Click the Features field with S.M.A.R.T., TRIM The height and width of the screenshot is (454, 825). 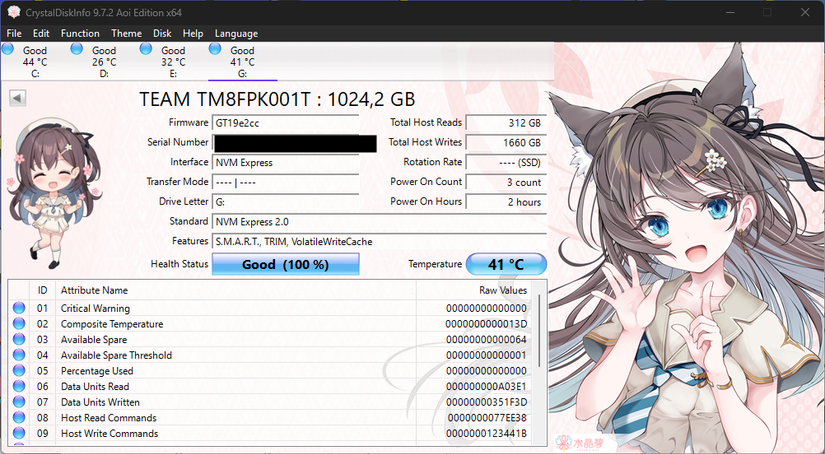point(379,241)
